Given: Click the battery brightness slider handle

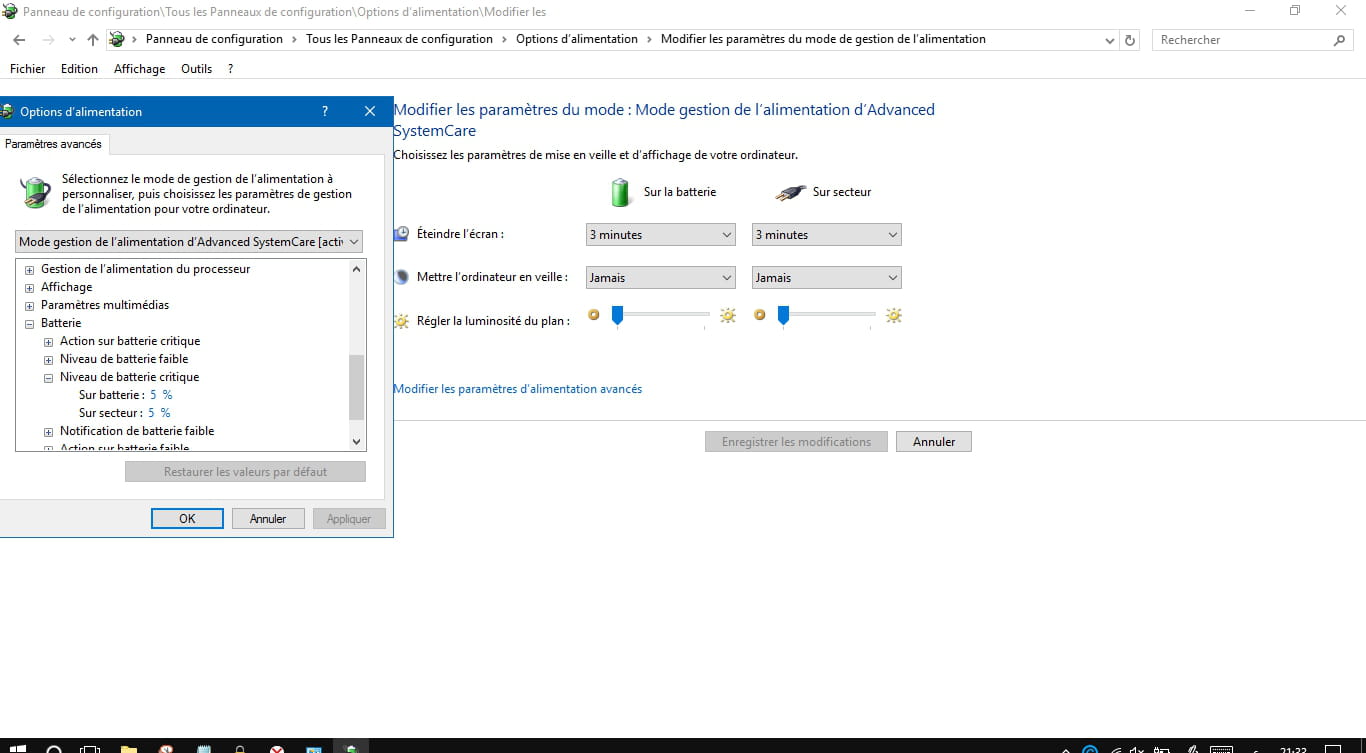Looking at the screenshot, I should (617, 316).
